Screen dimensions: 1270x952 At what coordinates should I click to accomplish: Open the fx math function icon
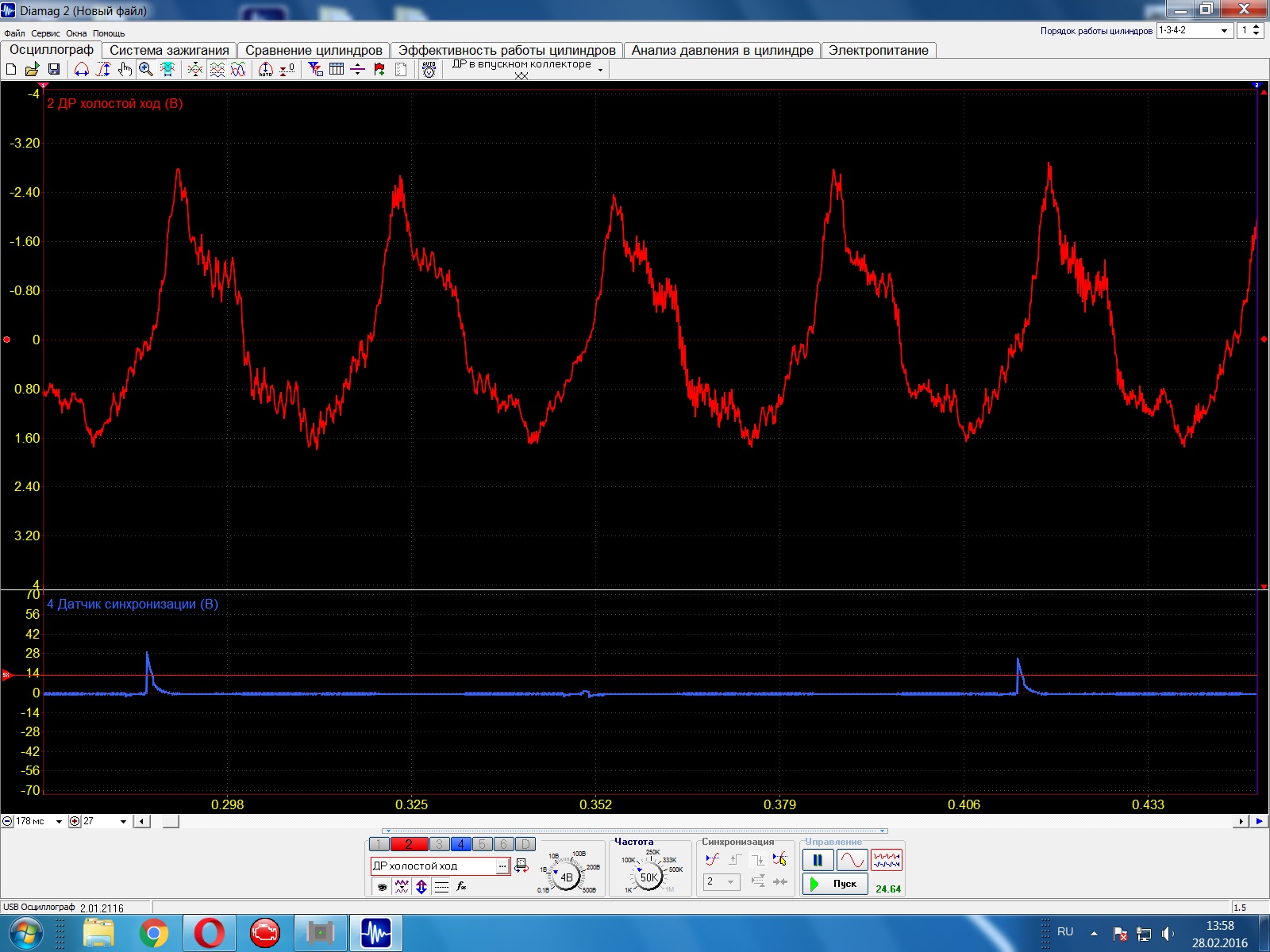tap(461, 886)
